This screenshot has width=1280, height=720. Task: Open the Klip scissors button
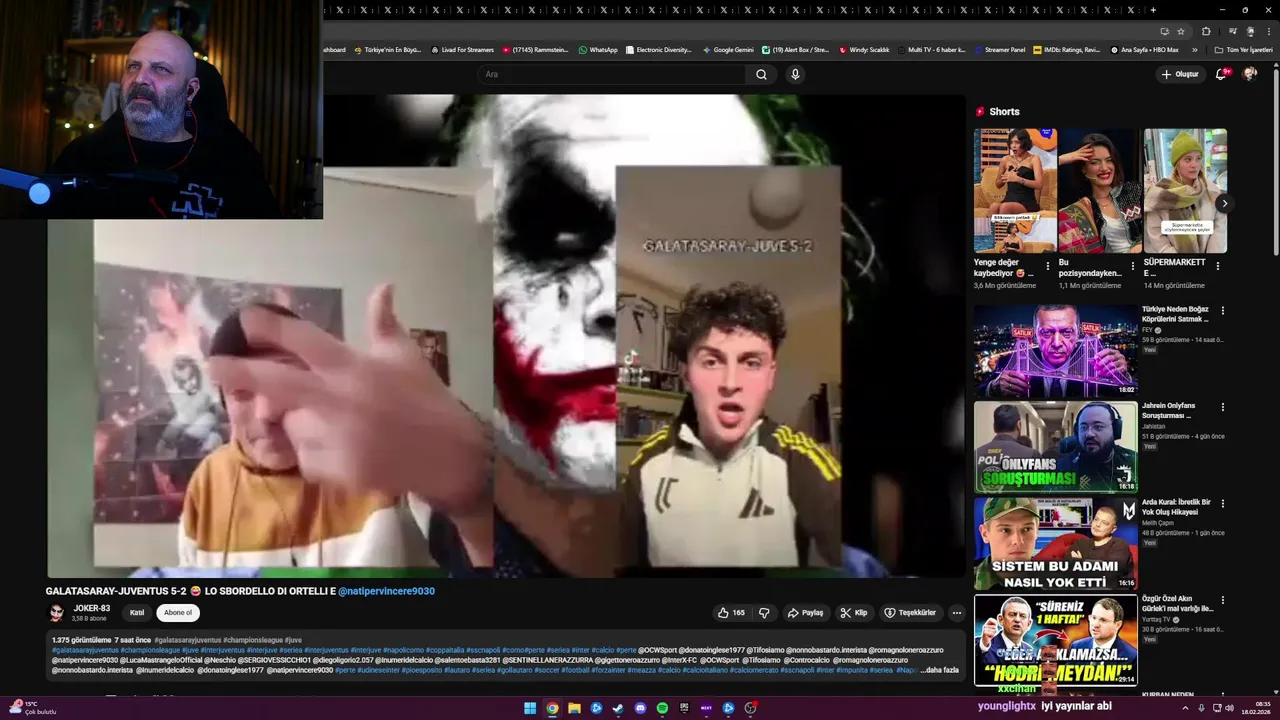point(854,613)
